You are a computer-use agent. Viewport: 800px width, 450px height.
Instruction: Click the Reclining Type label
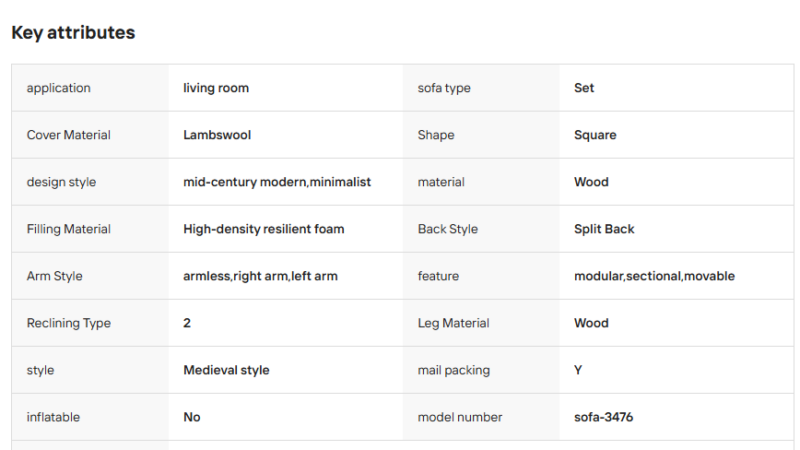68,323
